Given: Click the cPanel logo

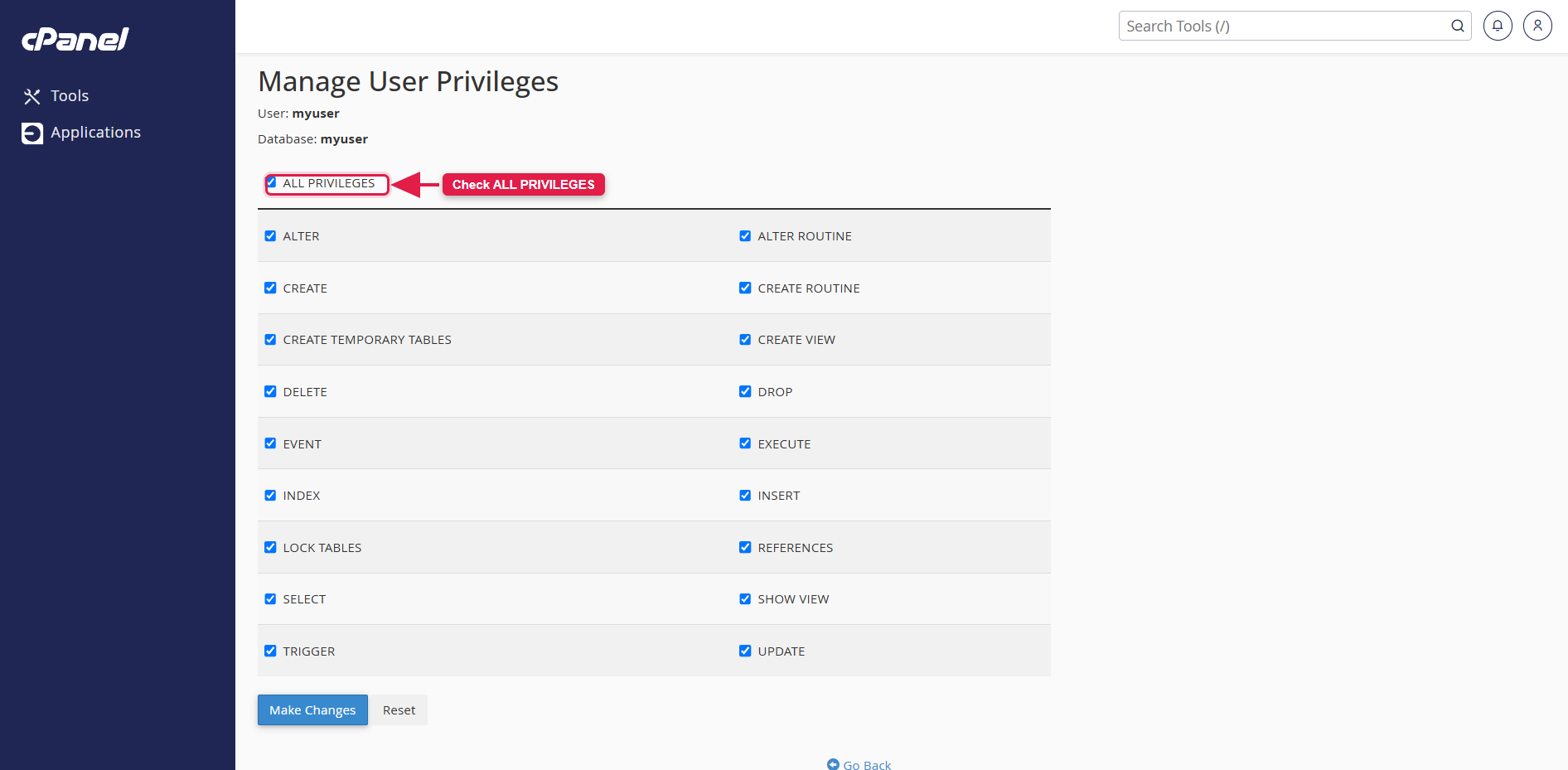Looking at the screenshot, I should click(75, 39).
